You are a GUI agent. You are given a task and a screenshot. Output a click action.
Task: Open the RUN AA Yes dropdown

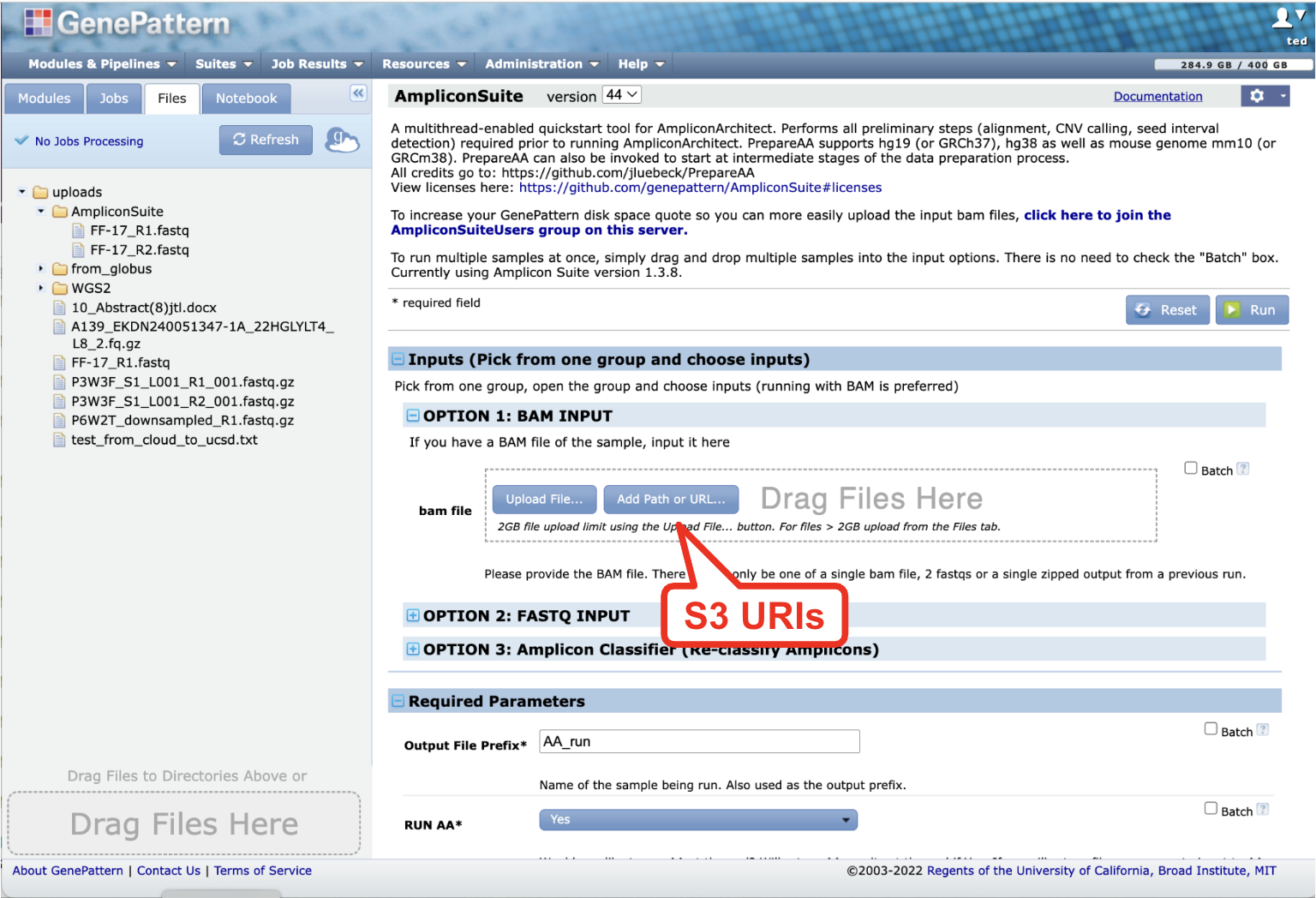click(698, 820)
